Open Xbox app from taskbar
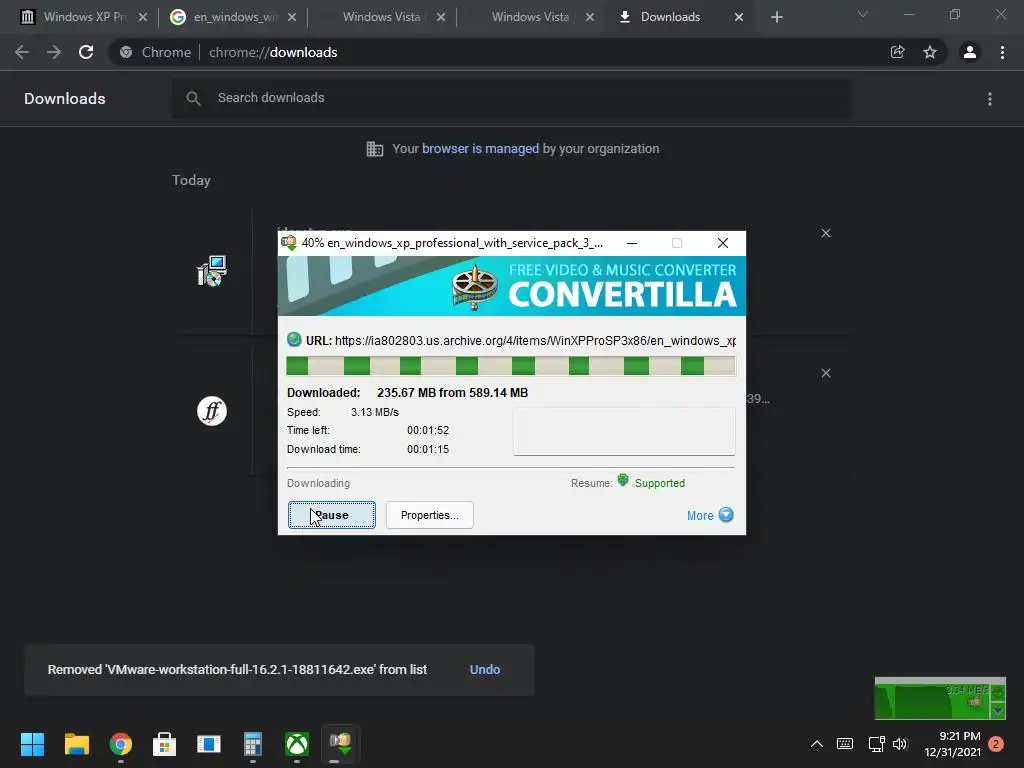This screenshot has height=768, width=1024. [x=297, y=744]
